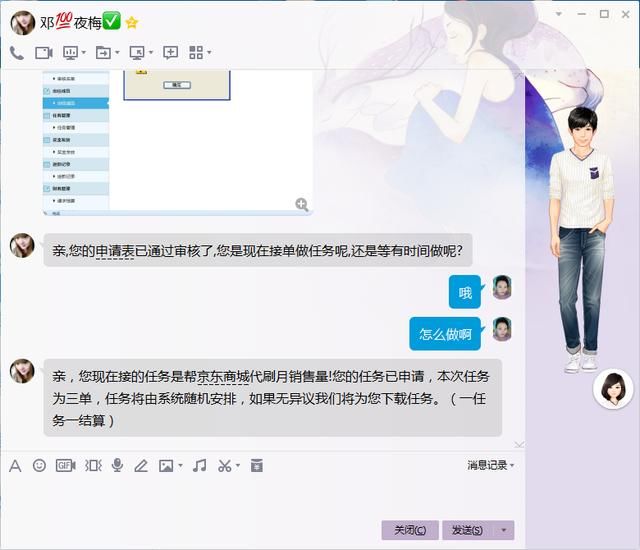640x550 pixels.
Task: Click the send picture icon
Action: pos(166,466)
